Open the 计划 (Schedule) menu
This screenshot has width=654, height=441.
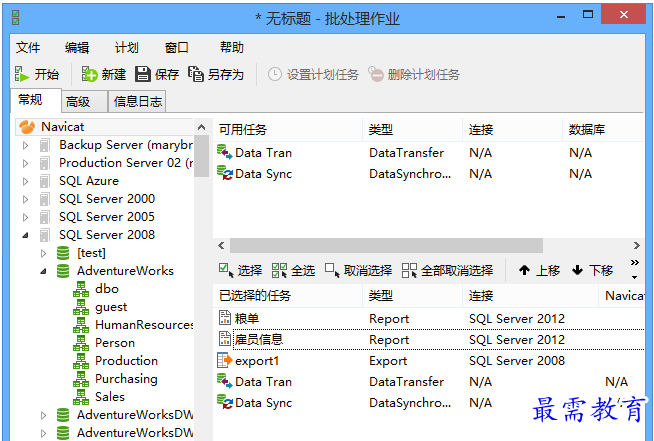(x=126, y=48)
